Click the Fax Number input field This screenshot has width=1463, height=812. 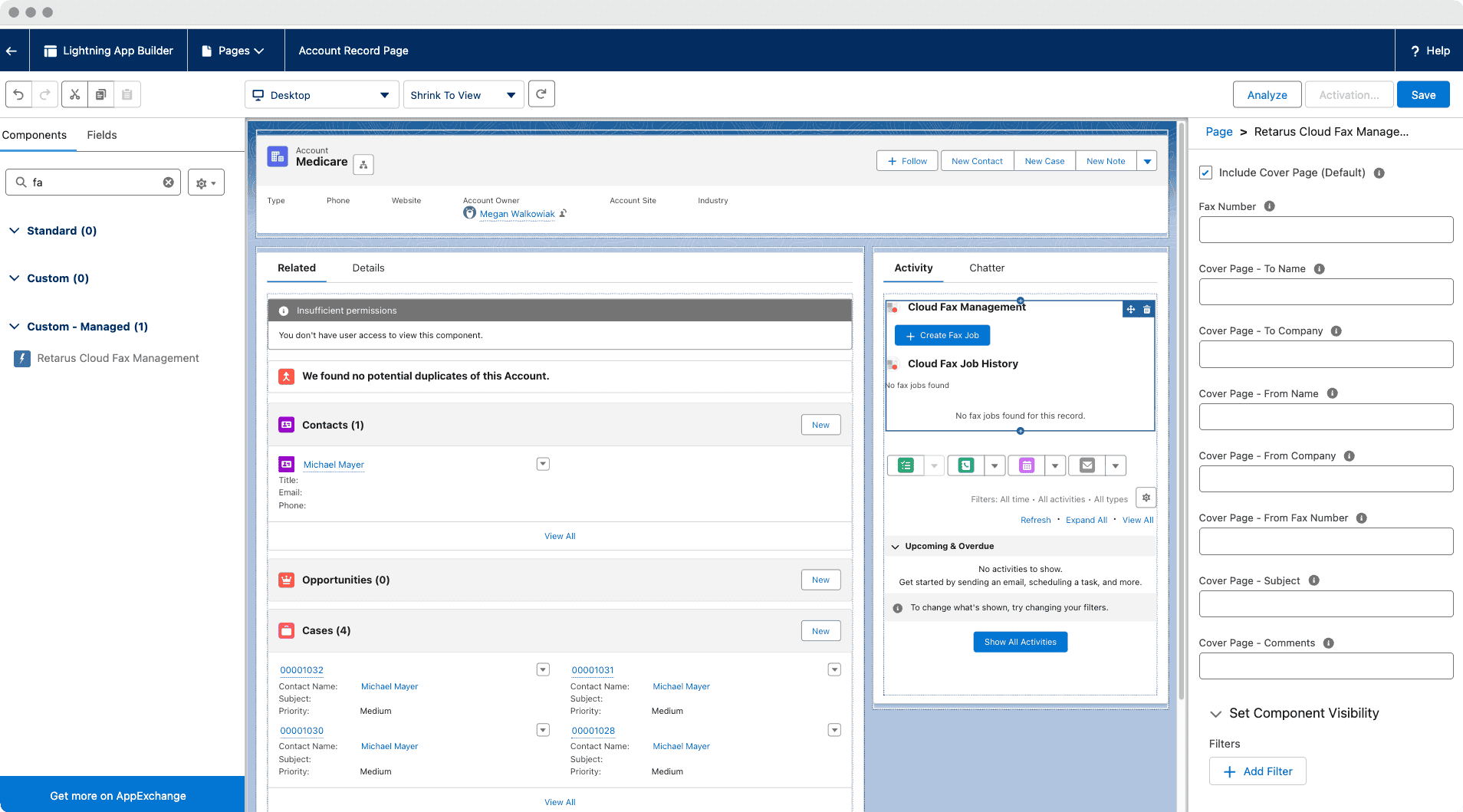[1326, 230]
